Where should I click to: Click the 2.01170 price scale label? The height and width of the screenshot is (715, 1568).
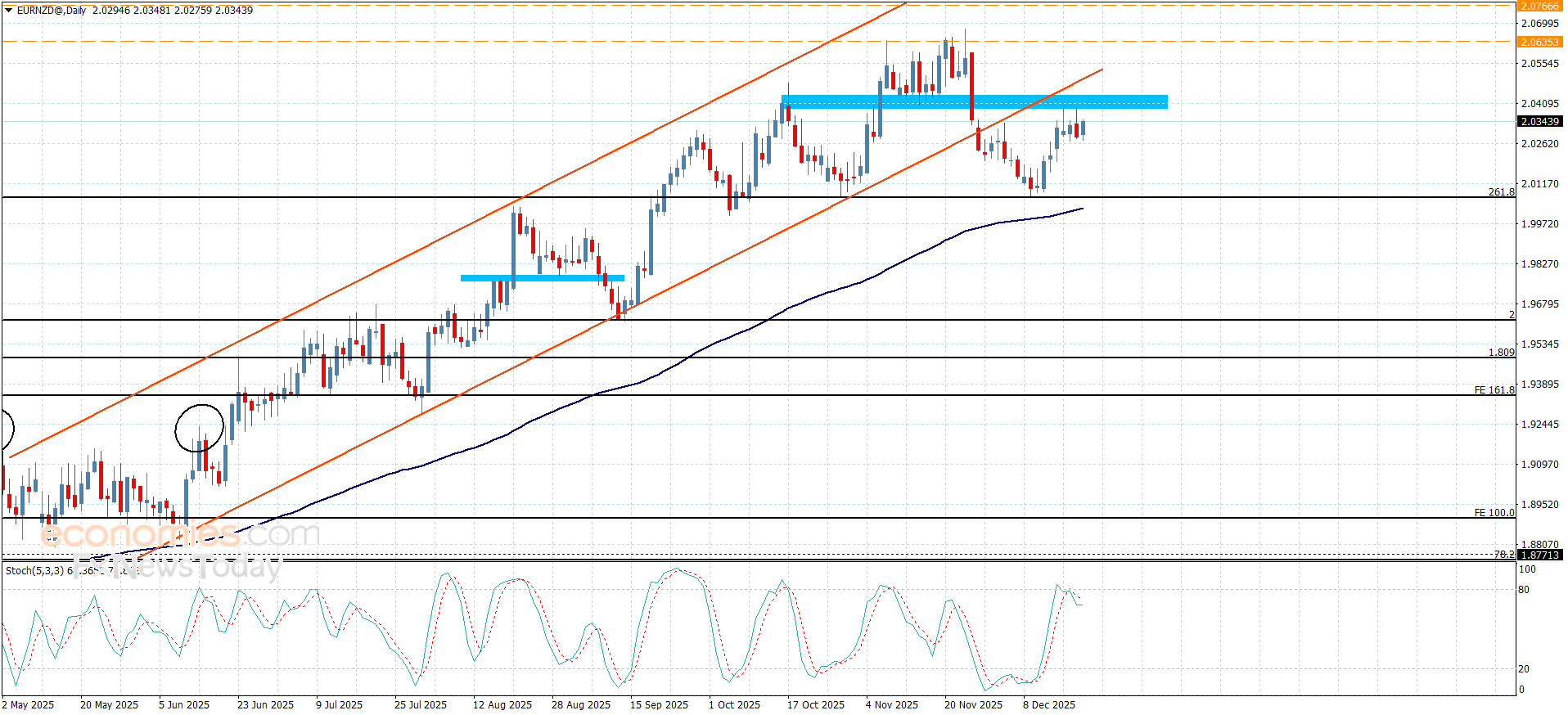pyautogui.click(x=1539, y=184)
